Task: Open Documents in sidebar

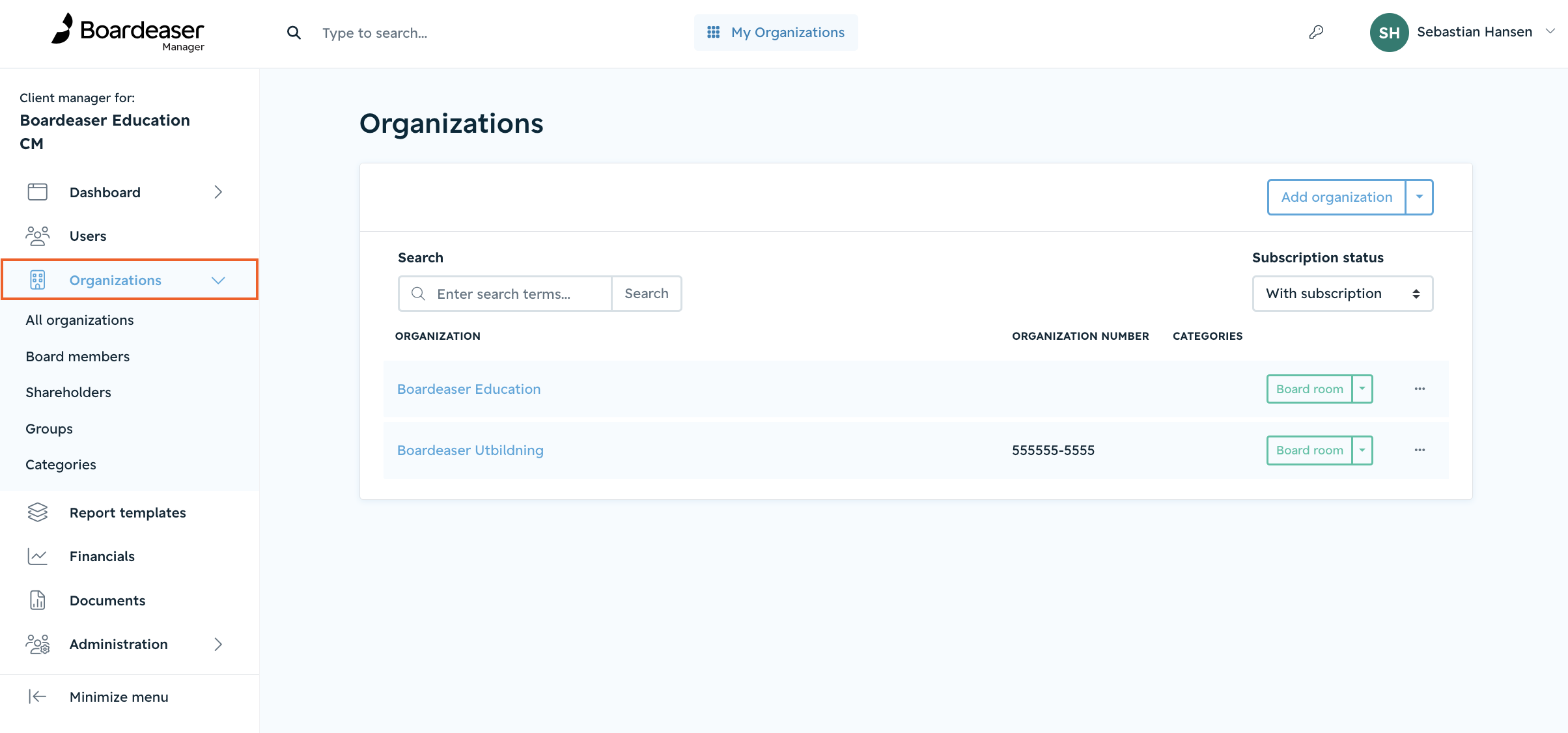Action: tap(107, 600)
